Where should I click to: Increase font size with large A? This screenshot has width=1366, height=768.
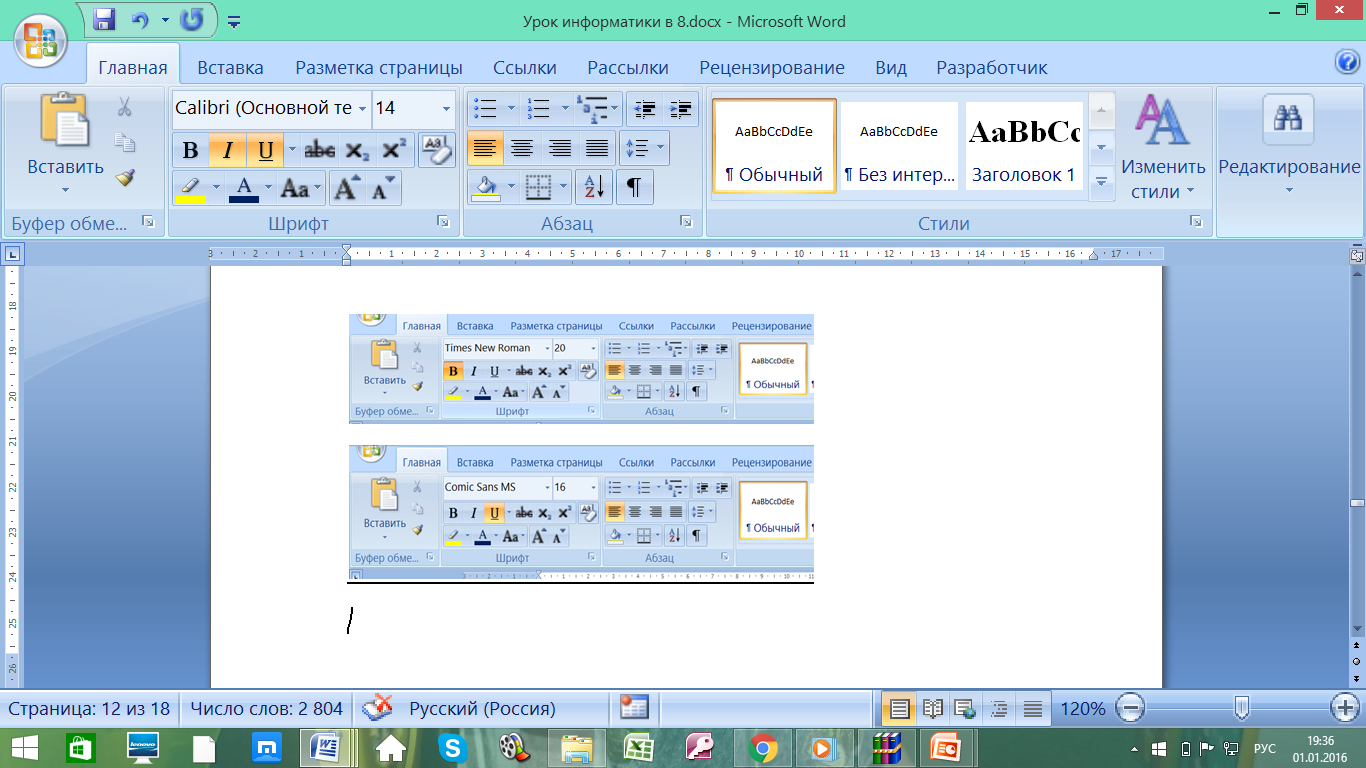[347, 188]
